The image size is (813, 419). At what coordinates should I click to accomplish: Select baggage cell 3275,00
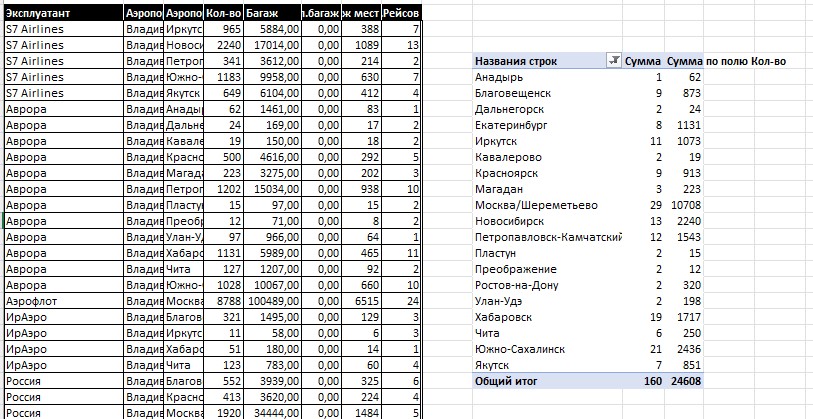tap(272, 173)
